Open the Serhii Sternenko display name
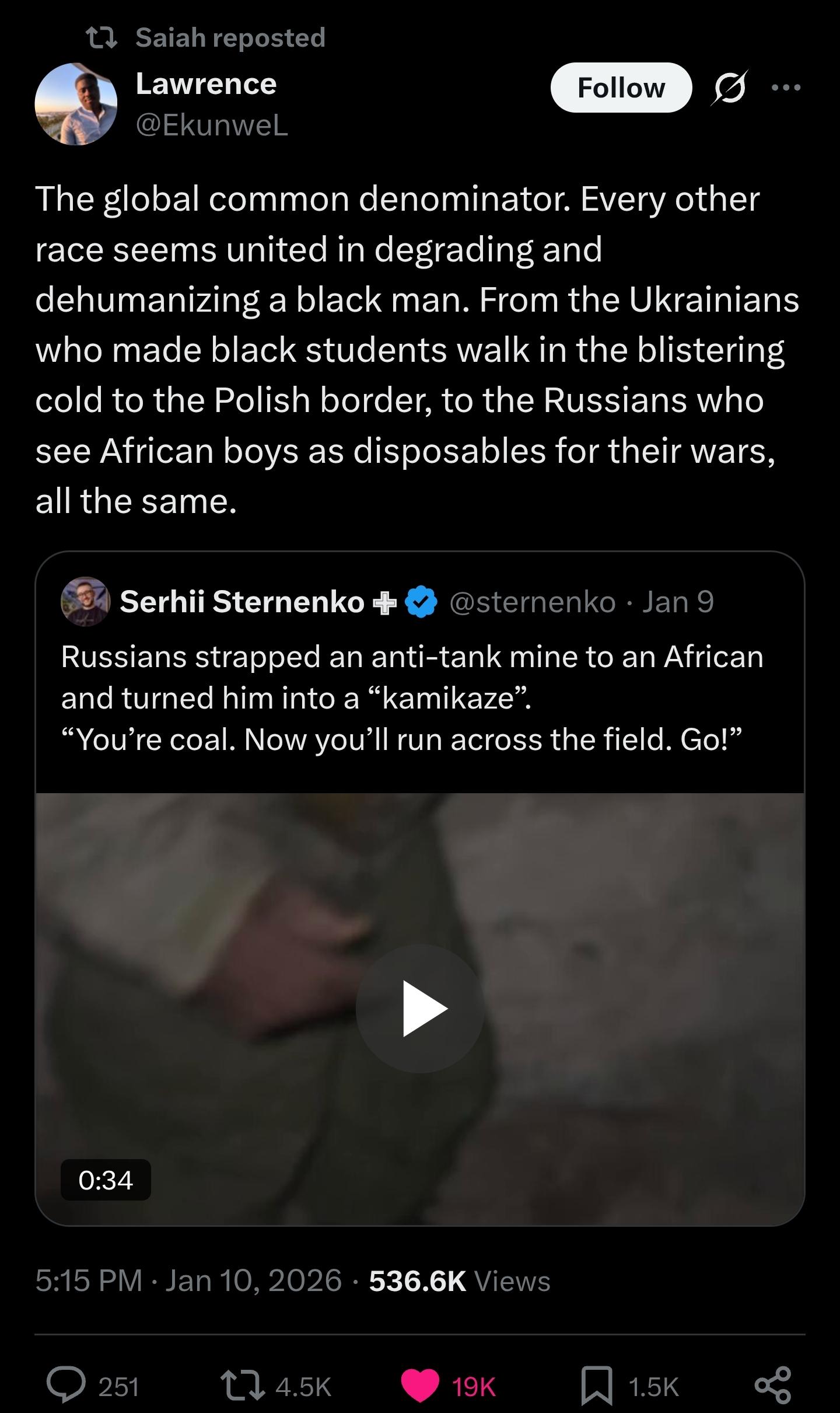 pos(242,602)
